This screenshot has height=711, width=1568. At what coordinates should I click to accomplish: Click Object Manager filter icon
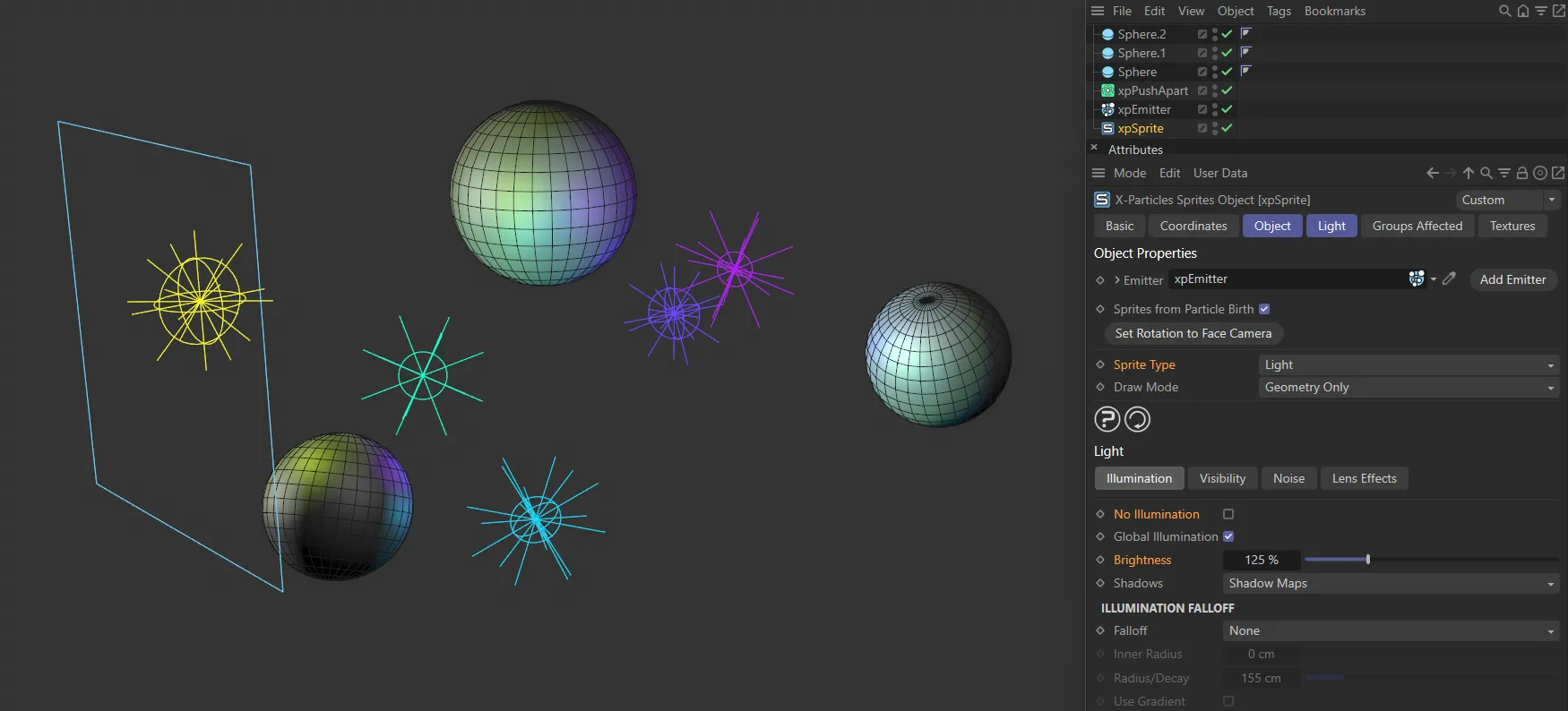[x=1540, y=11]
